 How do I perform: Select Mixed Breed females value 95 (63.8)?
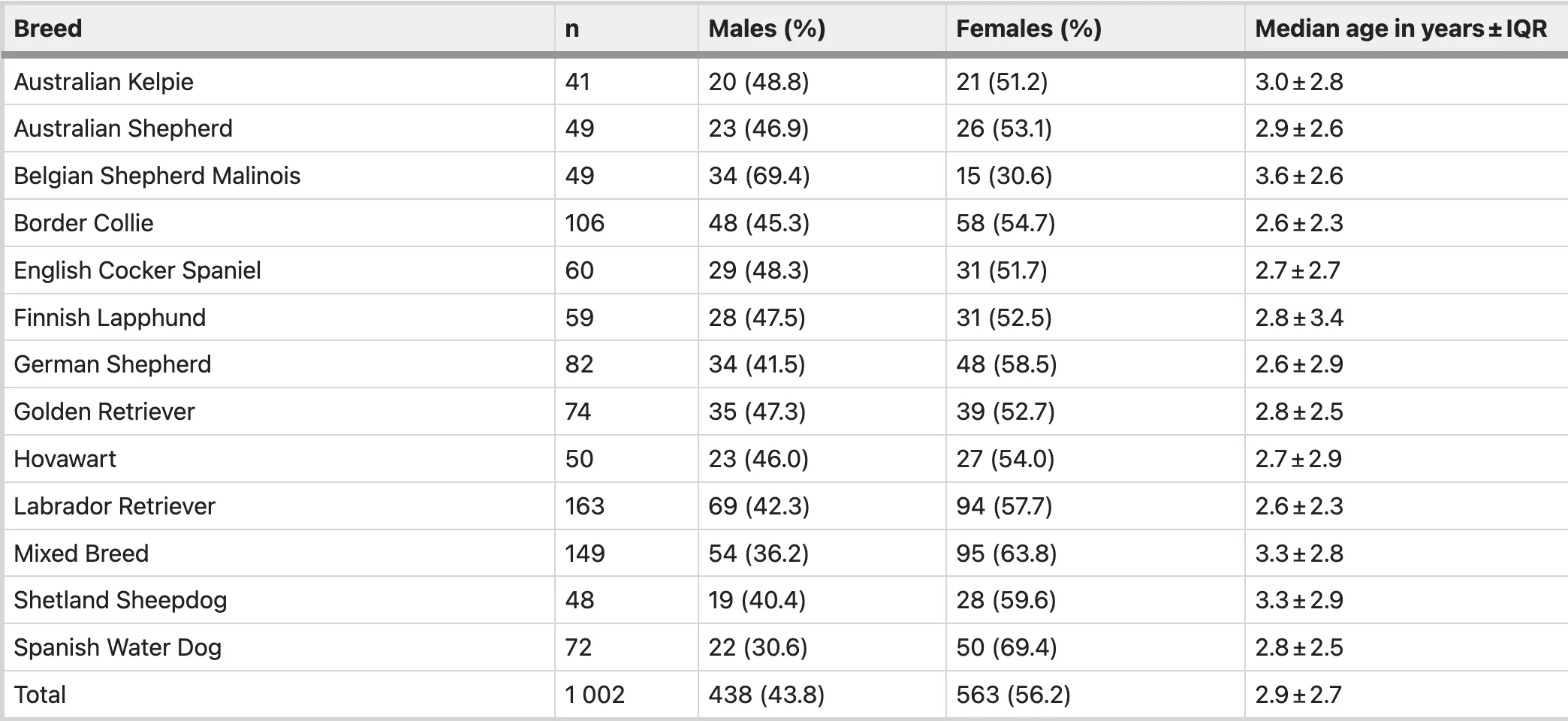(x=1006, y=554)
